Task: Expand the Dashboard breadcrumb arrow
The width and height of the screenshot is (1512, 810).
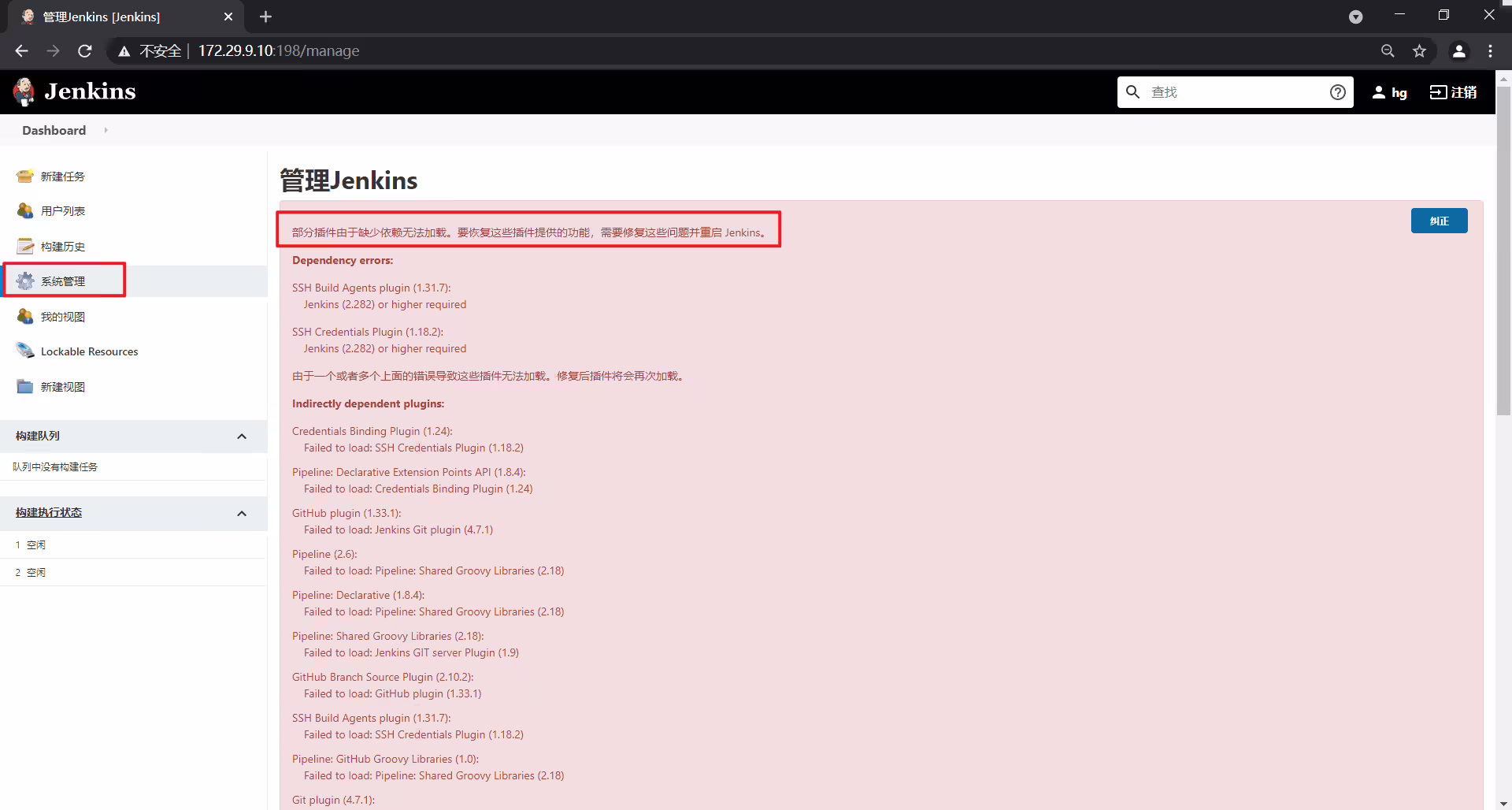Action: point(106,130)
